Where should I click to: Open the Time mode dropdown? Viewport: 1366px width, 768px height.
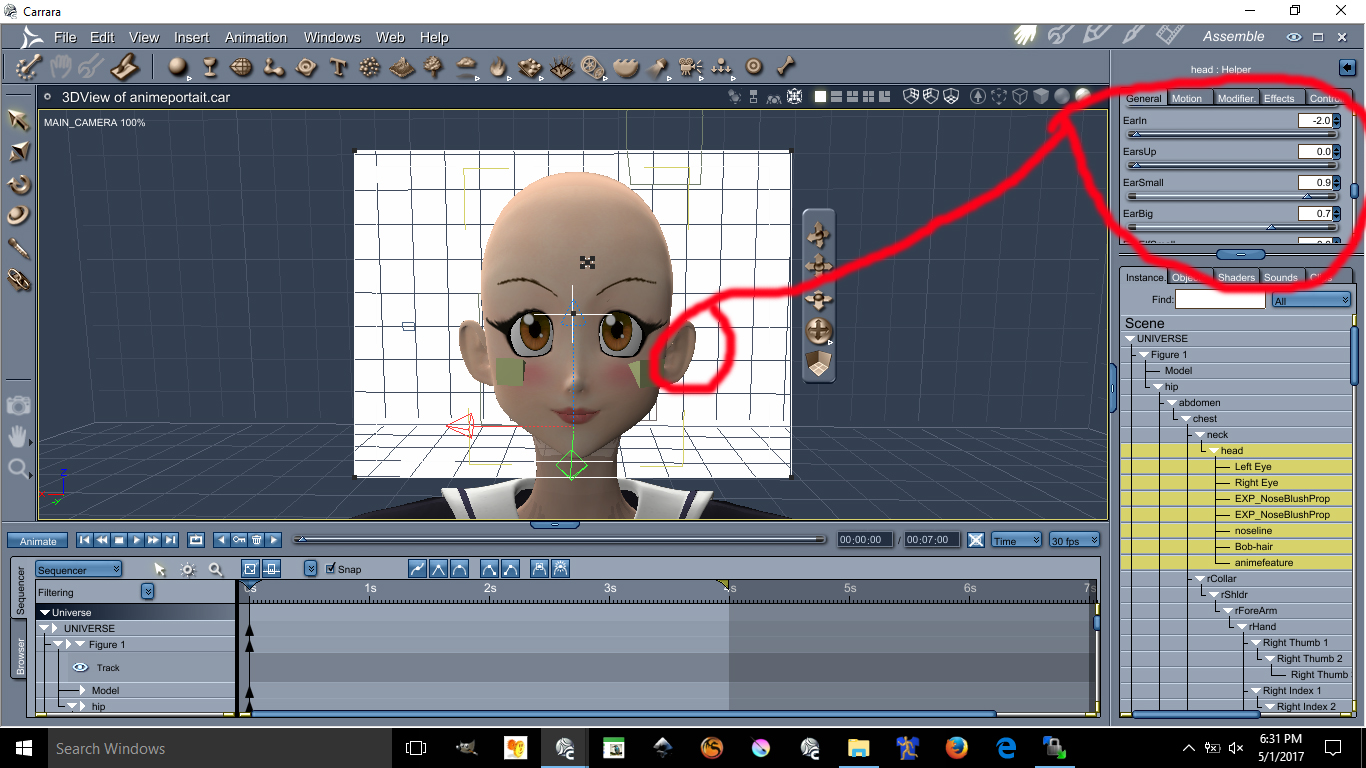tap(1017, 540)
